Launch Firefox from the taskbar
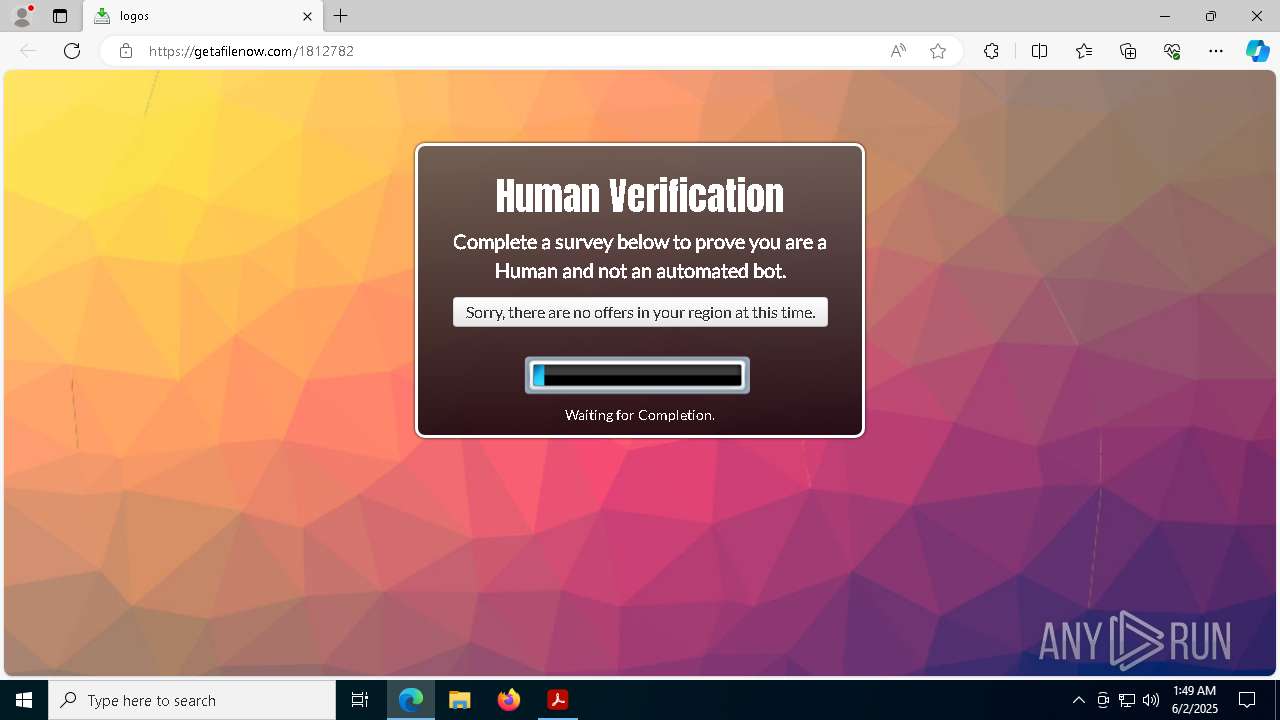The width and height of the screenshot is (1280, 720). 509,700
